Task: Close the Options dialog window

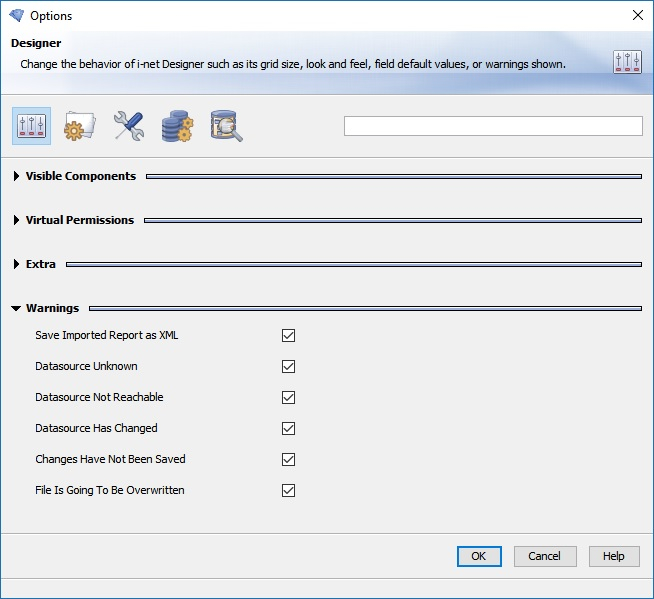Action: [x=637, y=15]
